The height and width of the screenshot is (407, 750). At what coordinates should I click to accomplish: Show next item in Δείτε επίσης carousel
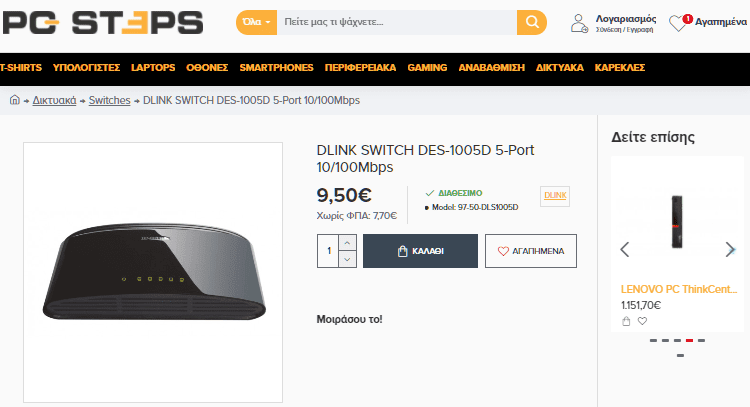tap(730, 249)
